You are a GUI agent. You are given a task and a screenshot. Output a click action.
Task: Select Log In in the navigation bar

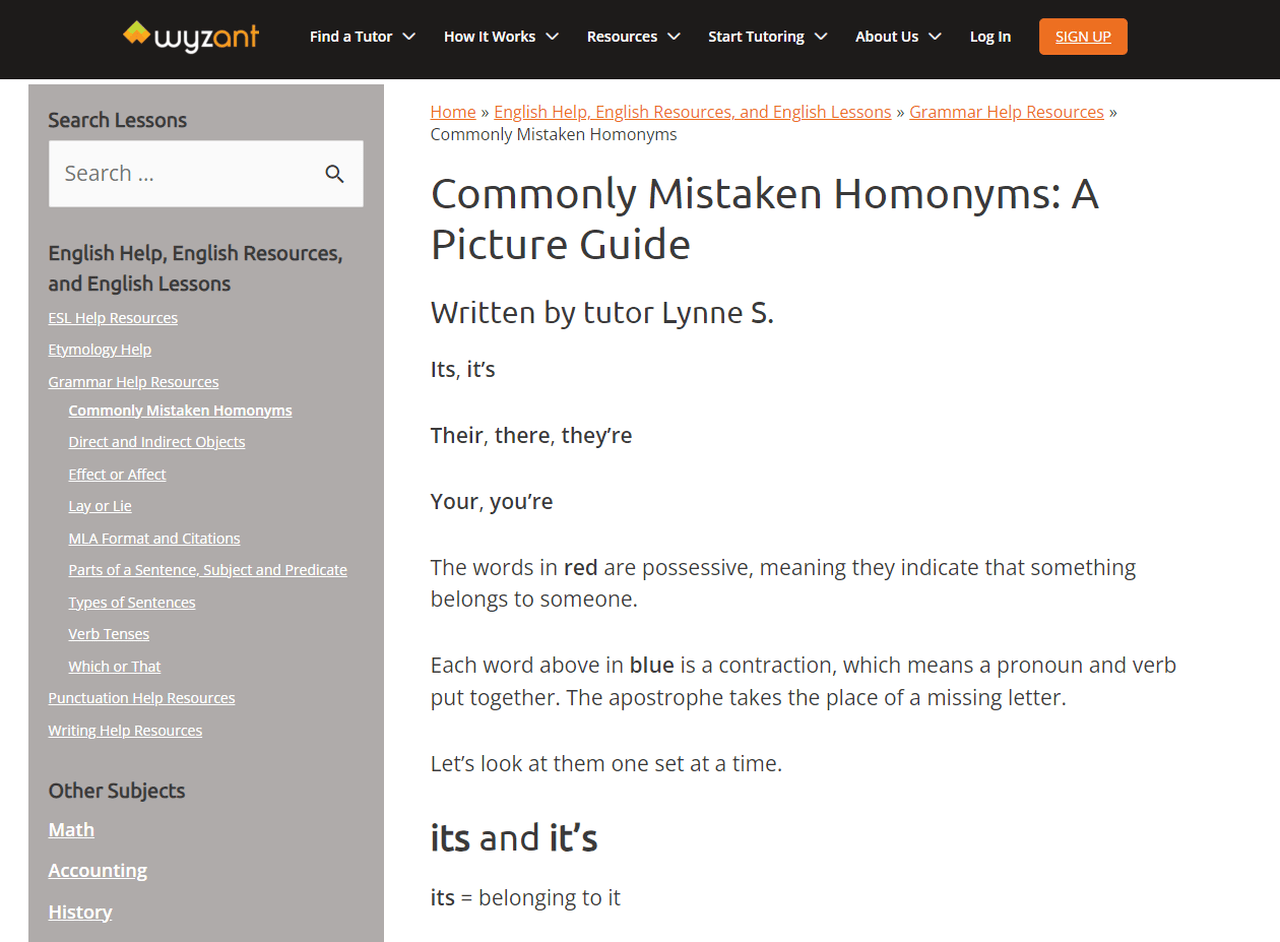[989, 36]
